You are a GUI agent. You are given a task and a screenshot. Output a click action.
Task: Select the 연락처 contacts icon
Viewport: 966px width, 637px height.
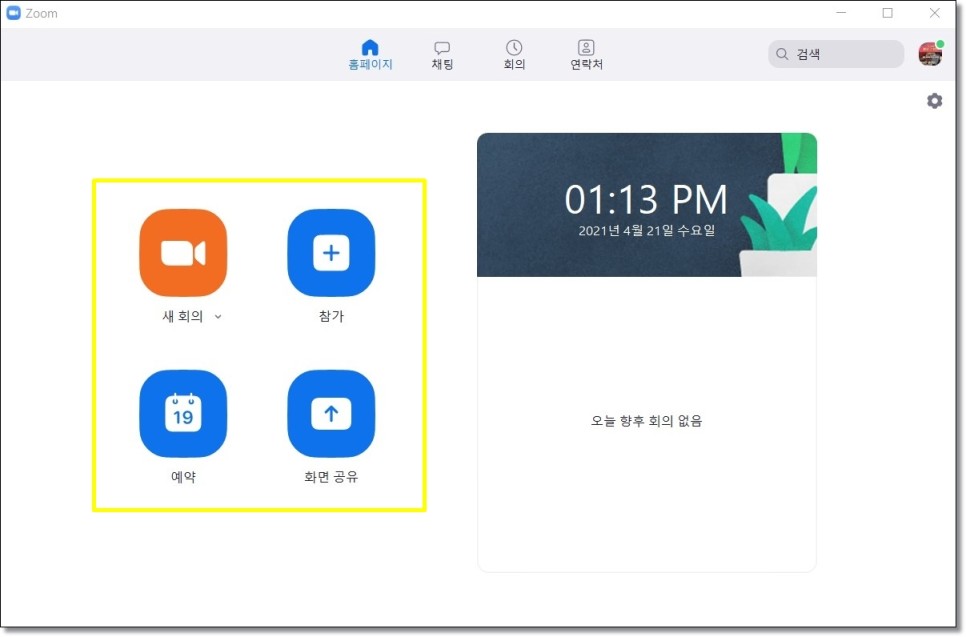(x=585, y=46)
